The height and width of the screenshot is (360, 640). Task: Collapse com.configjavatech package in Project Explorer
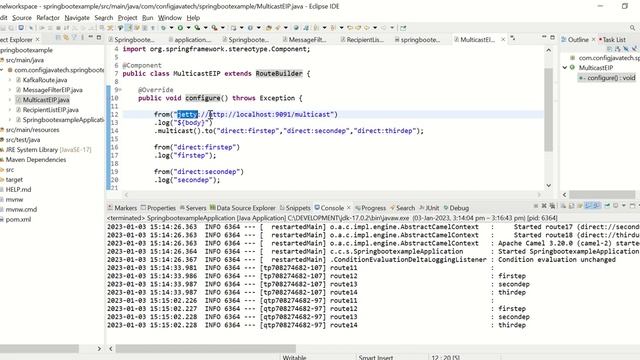tap(2, 70)
